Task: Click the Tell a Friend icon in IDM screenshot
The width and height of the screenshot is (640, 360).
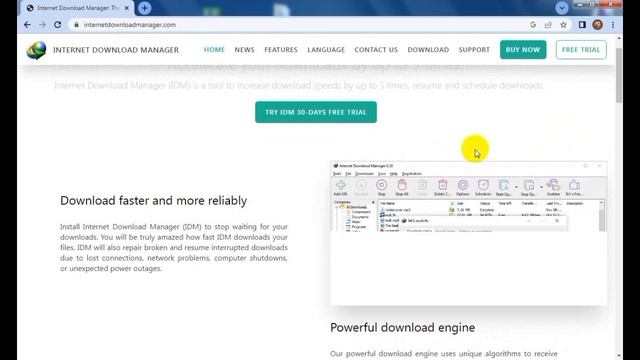Action: tap(574, 187)
